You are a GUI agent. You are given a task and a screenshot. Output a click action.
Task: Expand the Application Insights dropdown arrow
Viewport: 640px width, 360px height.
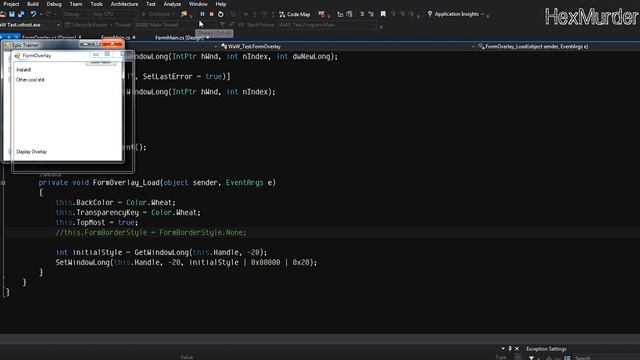482,14
